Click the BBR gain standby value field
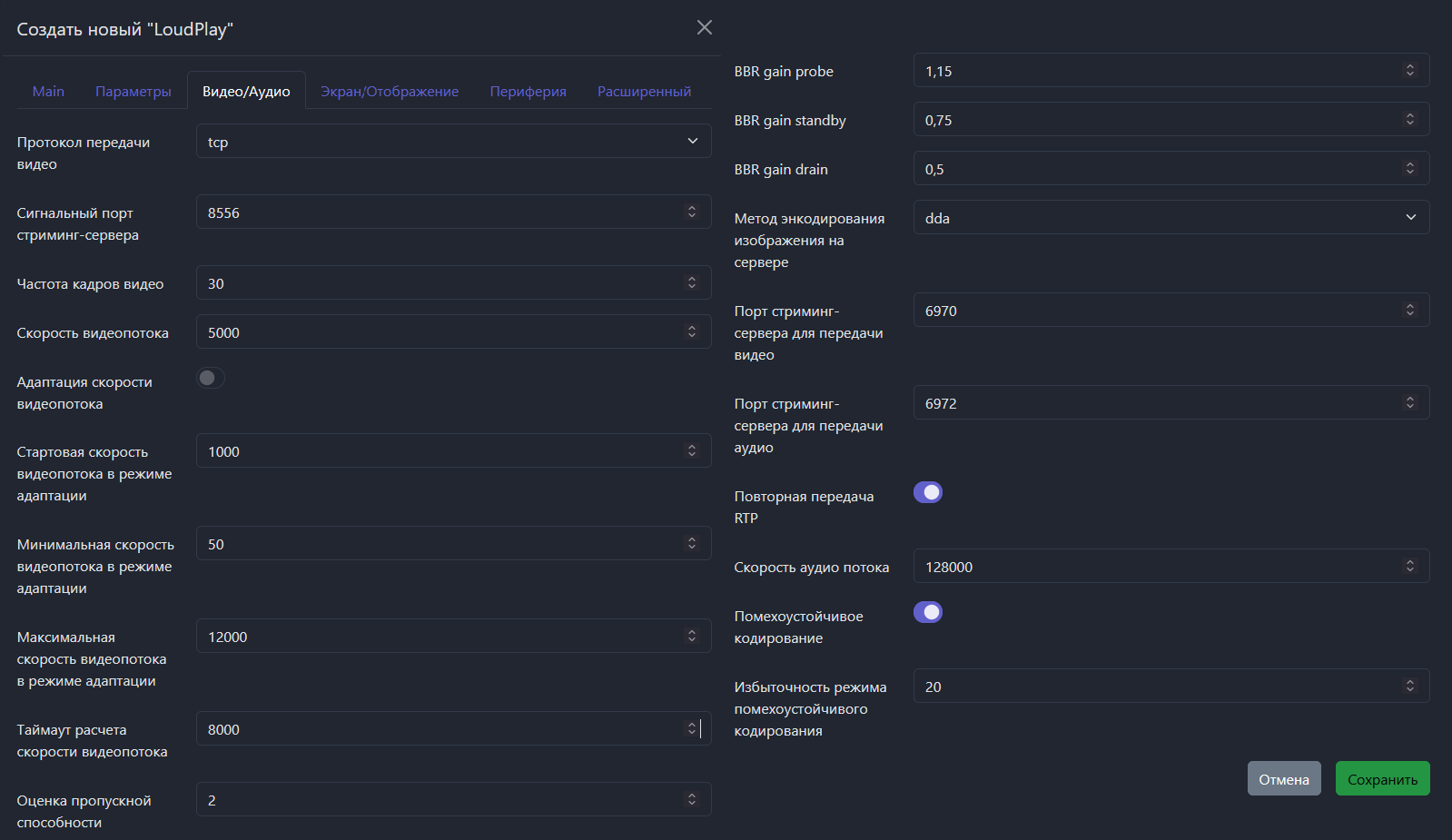1452x840 pixels. [1158, 120]
